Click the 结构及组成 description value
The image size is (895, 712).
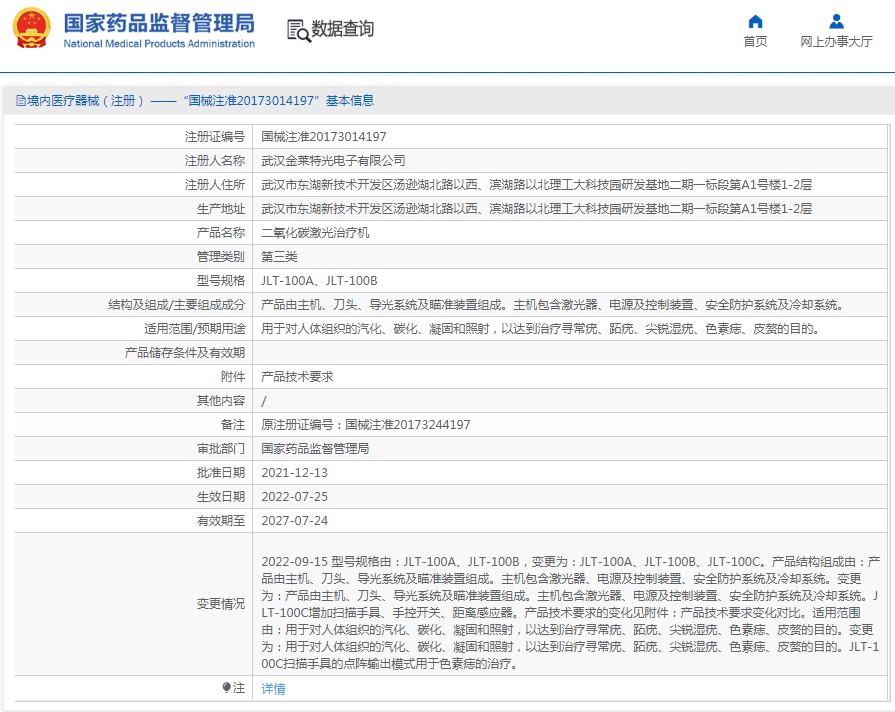553,305
